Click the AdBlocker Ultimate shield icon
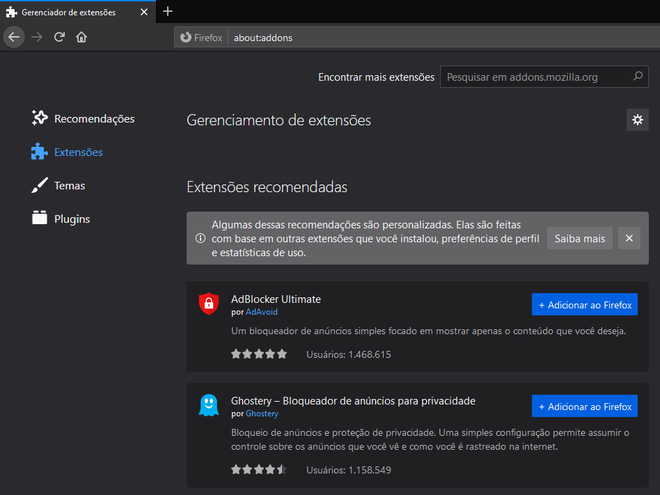Viewport: 660px width, 495px height. click(x=209, y=303)
